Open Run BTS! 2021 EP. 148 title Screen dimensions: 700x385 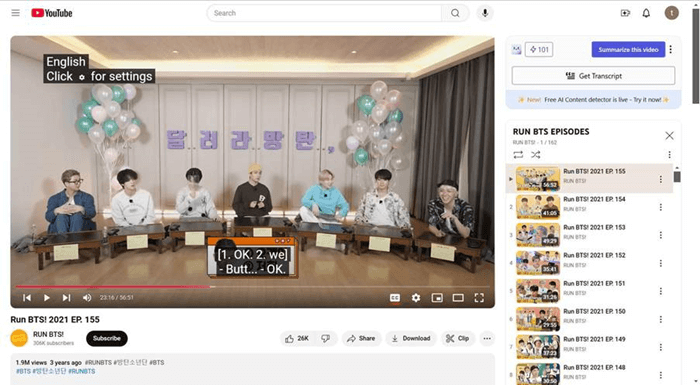594,368
